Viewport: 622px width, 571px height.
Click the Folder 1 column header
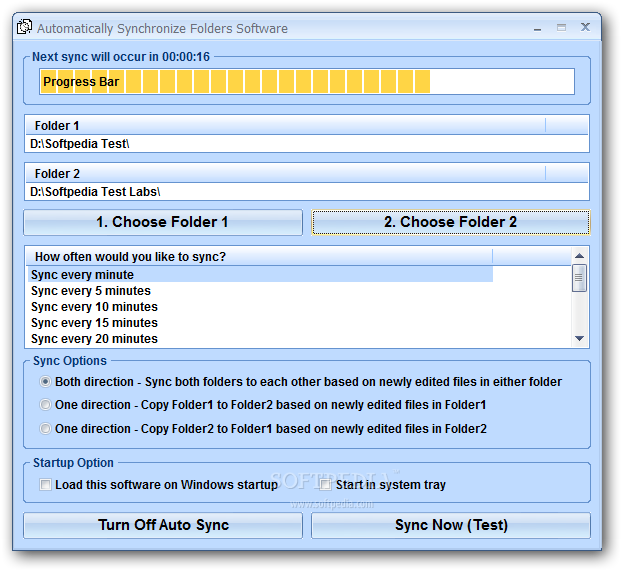tap(286, 126)
